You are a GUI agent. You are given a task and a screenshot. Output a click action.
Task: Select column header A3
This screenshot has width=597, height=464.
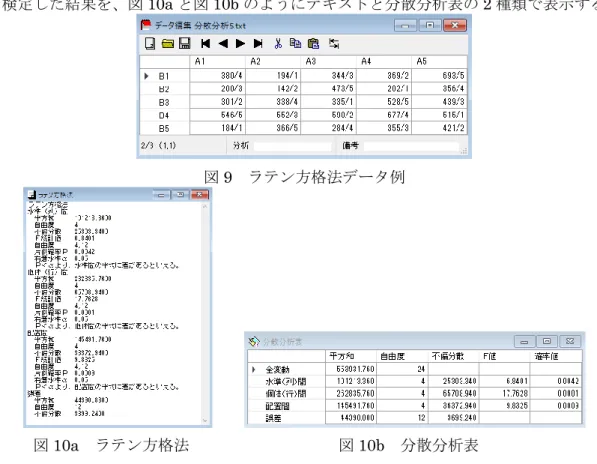(329, 62)
